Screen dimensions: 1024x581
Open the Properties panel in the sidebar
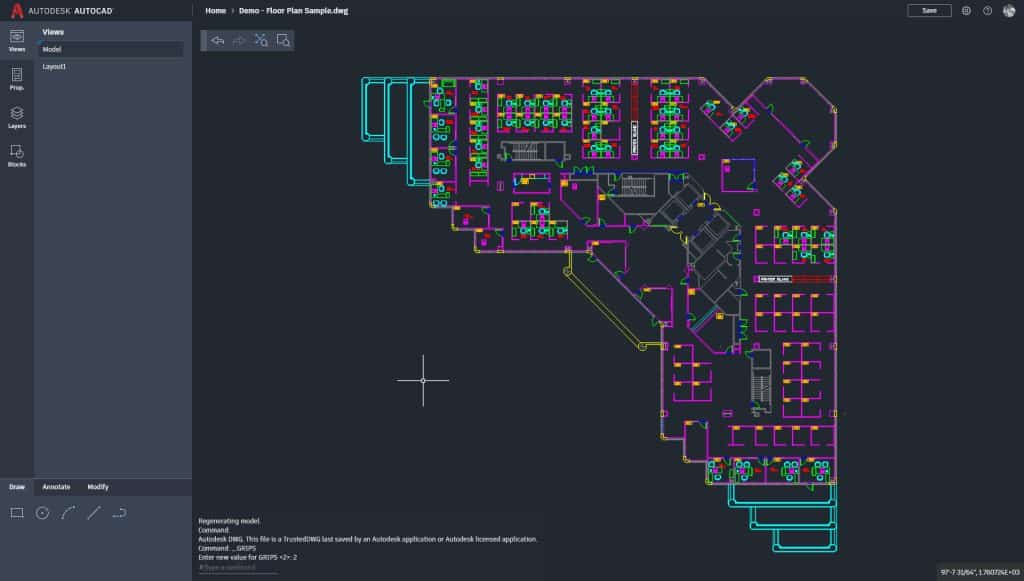click(15, 82)
